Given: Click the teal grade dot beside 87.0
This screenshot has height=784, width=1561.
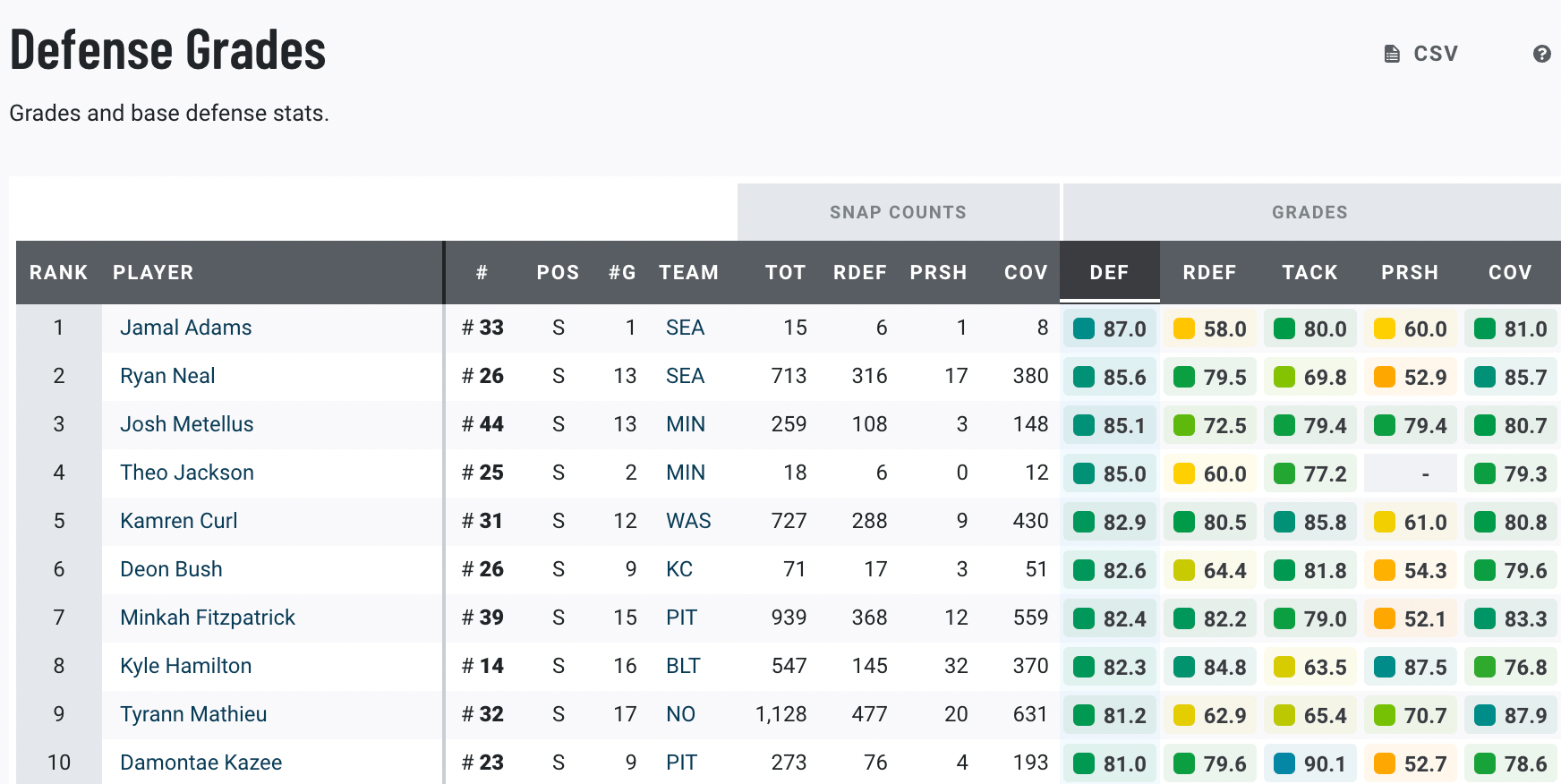Looking at the screenshot, I should pyautogui.click(x=1082, y=328).
